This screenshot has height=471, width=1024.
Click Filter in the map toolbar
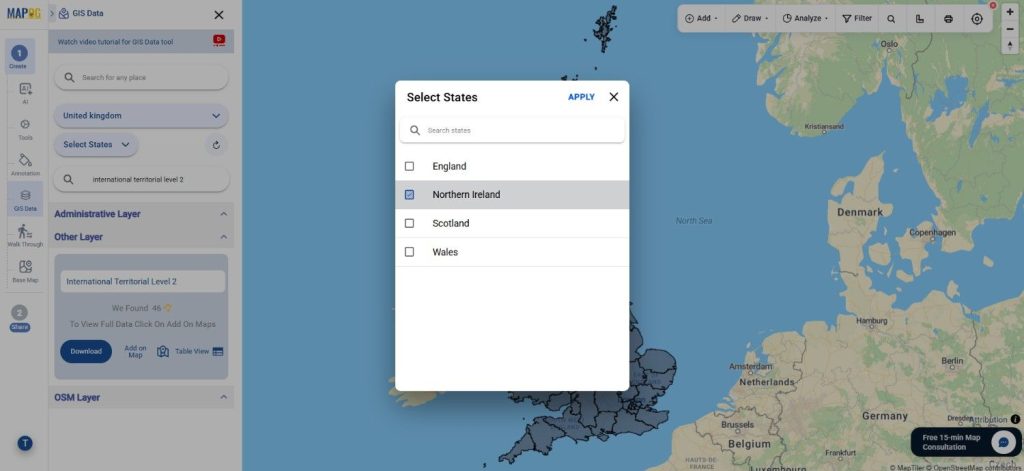click(857, 18)
